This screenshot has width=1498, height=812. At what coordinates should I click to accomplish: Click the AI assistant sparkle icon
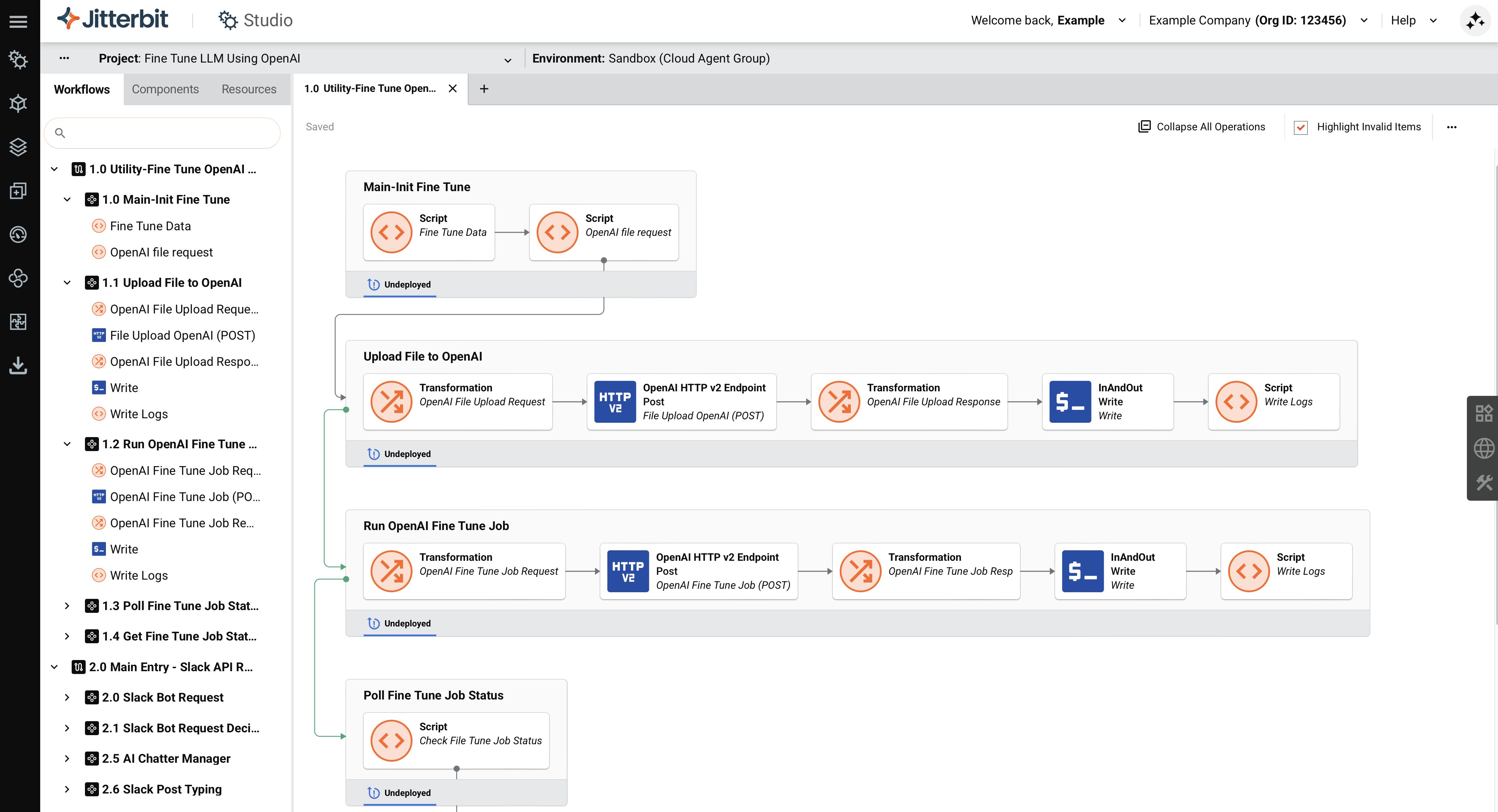pos(1475,21)
